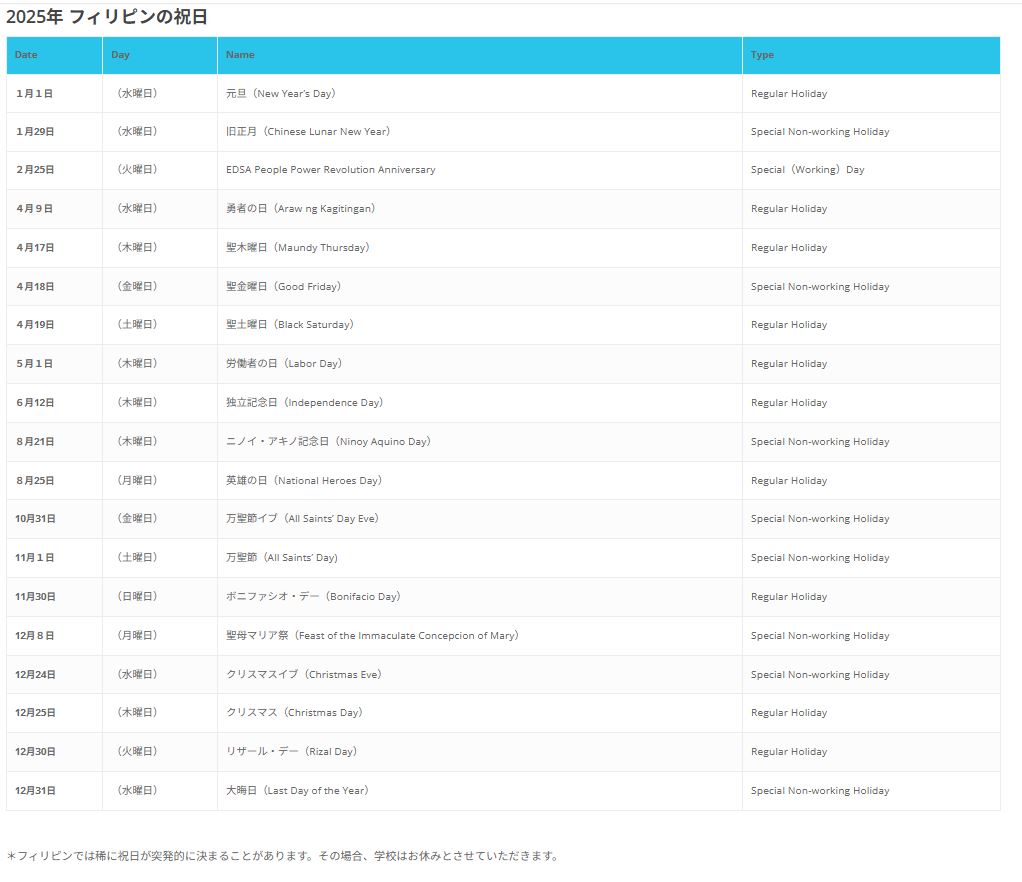Click the holiday name クリスマス (Christmas Day)
This screenshot has height=882, width=1022.
(295, 713)
